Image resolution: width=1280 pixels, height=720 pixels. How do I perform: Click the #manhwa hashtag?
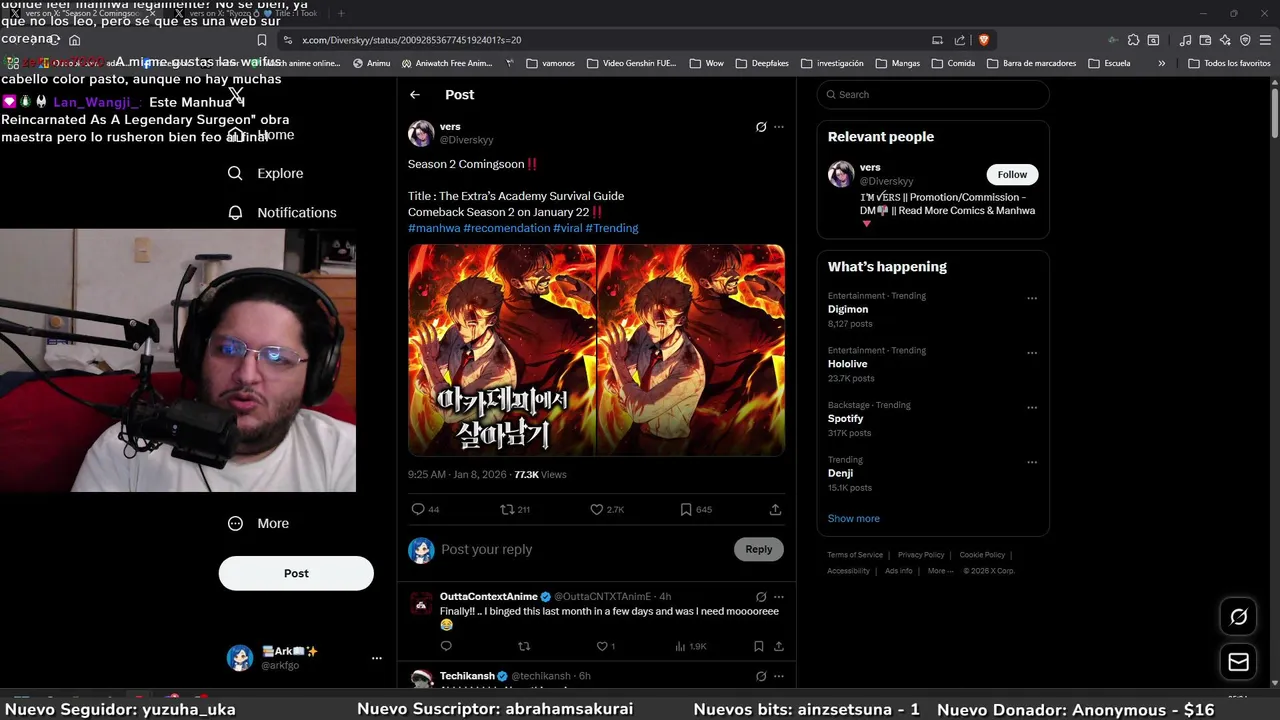pos(434,228)
